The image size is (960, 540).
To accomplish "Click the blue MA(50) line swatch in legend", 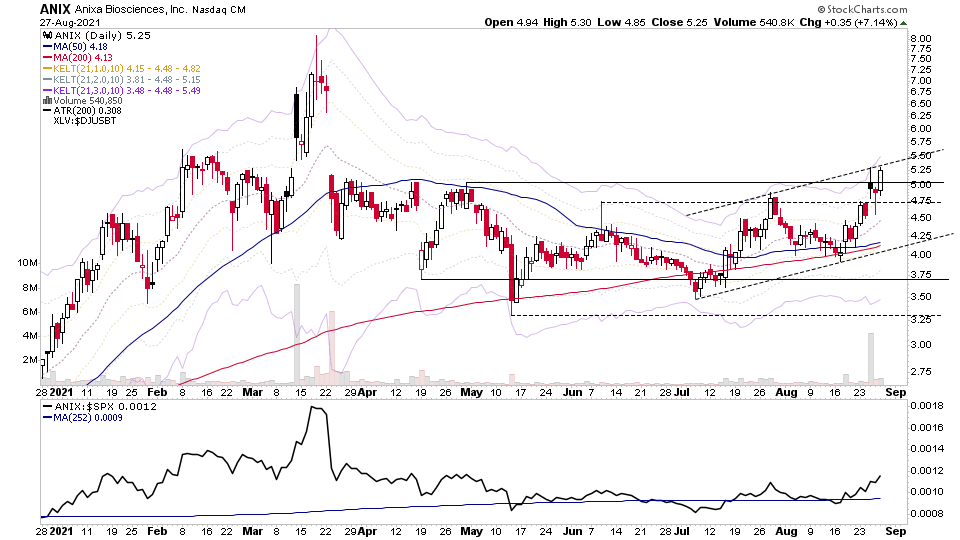I will pyautogui.click(x=47, y=47).
